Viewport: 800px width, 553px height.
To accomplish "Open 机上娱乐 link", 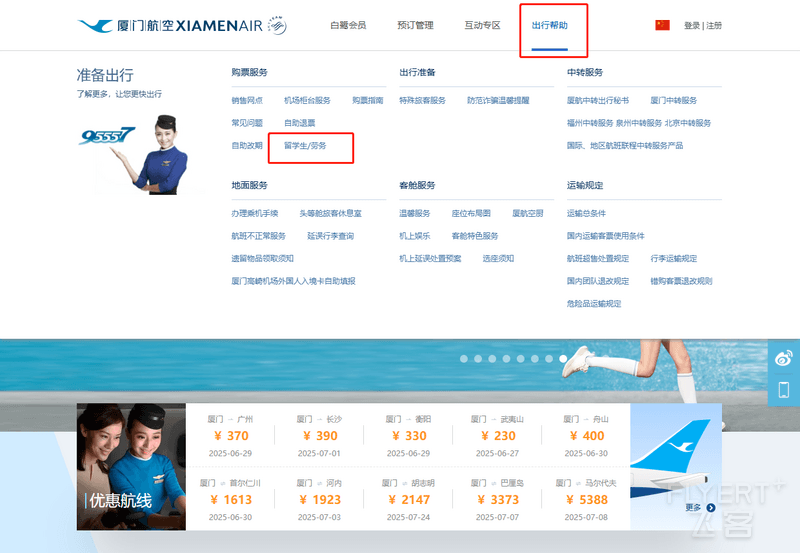I will coord(414,236).
